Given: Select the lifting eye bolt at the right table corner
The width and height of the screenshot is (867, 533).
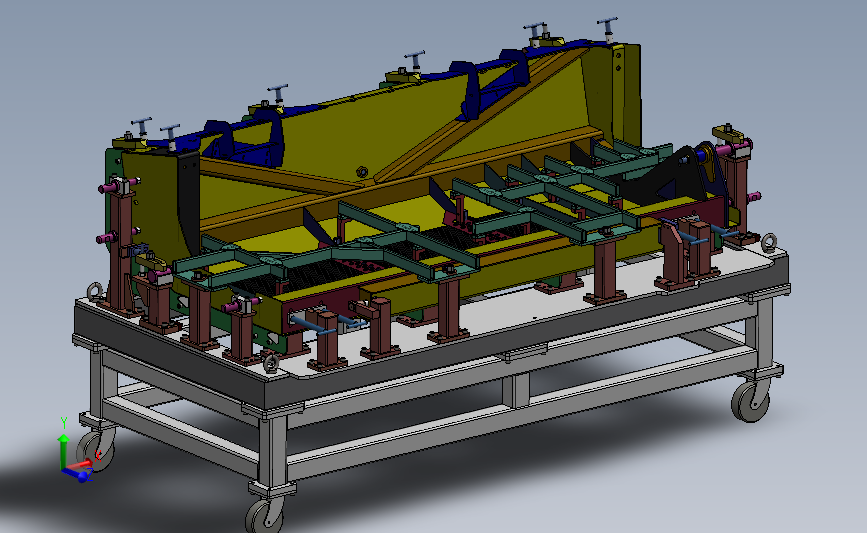Looking at the screenshot, I should 769,242.
